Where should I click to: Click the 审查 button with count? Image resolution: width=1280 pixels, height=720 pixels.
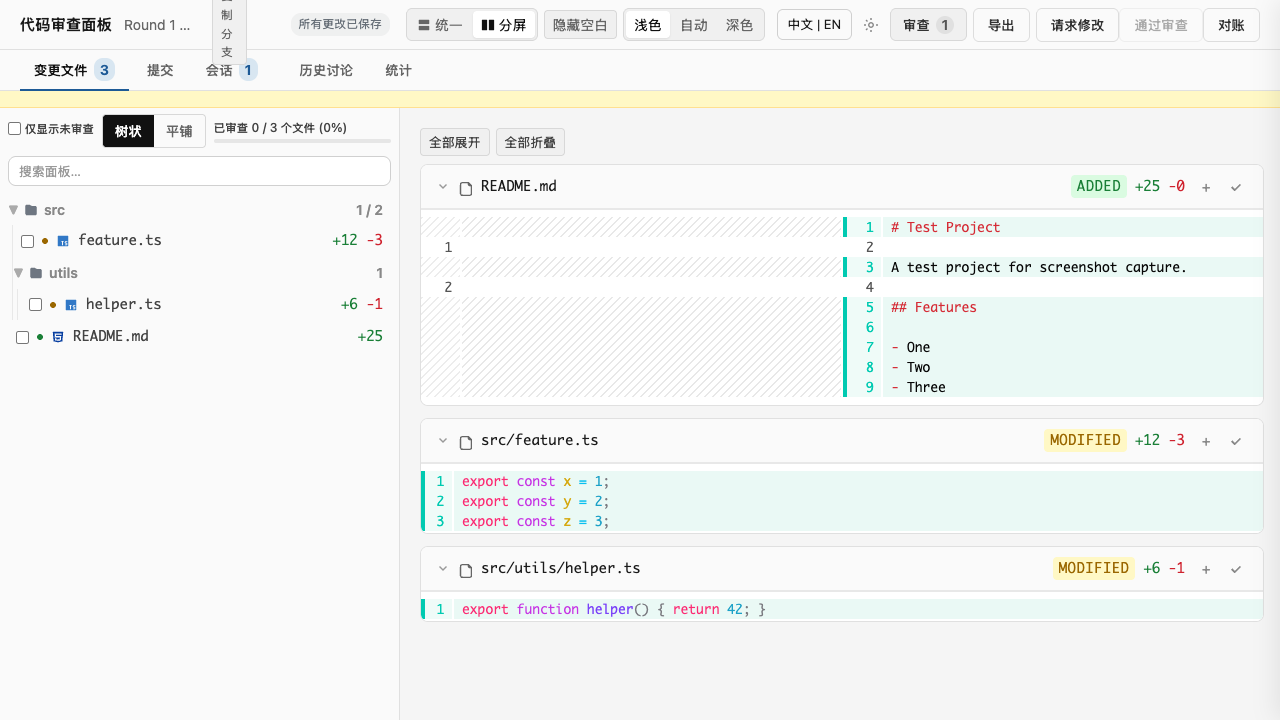(x=928, y=25)
